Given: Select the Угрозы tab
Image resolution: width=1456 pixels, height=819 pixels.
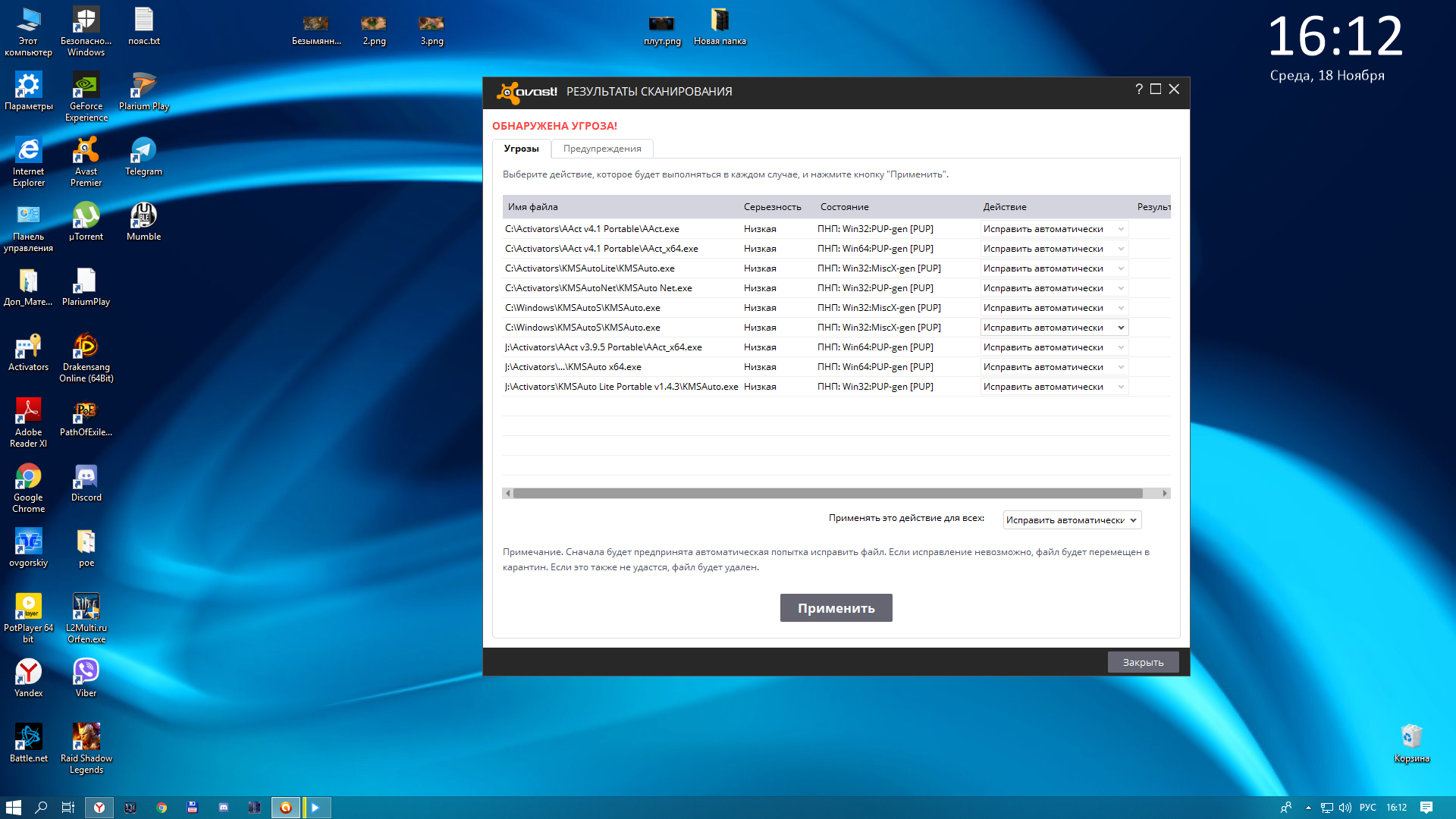Looking at the screenshot, I should click(521, 149).
